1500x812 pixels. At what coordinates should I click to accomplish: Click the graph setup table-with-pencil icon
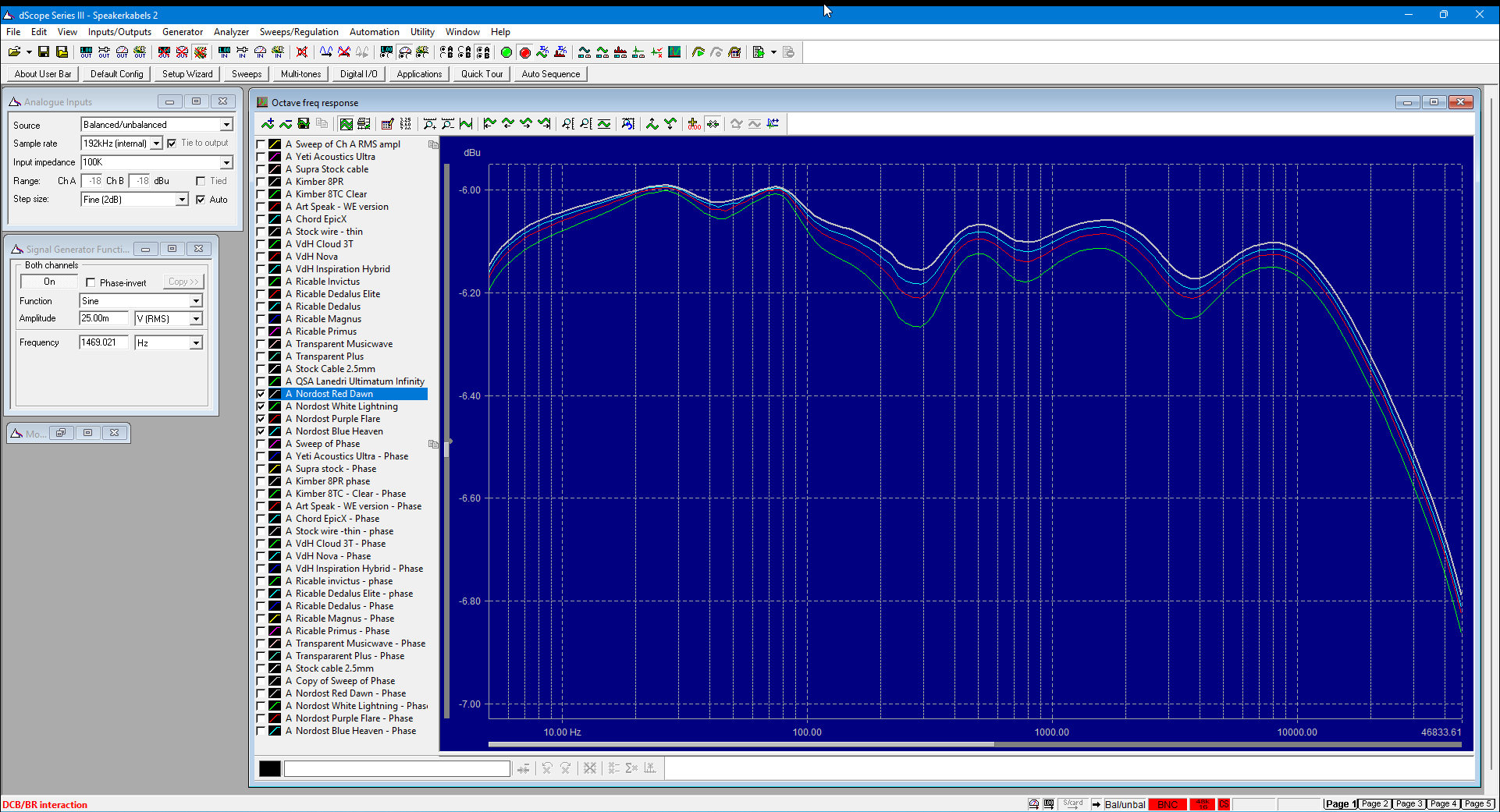pos(387,124)
